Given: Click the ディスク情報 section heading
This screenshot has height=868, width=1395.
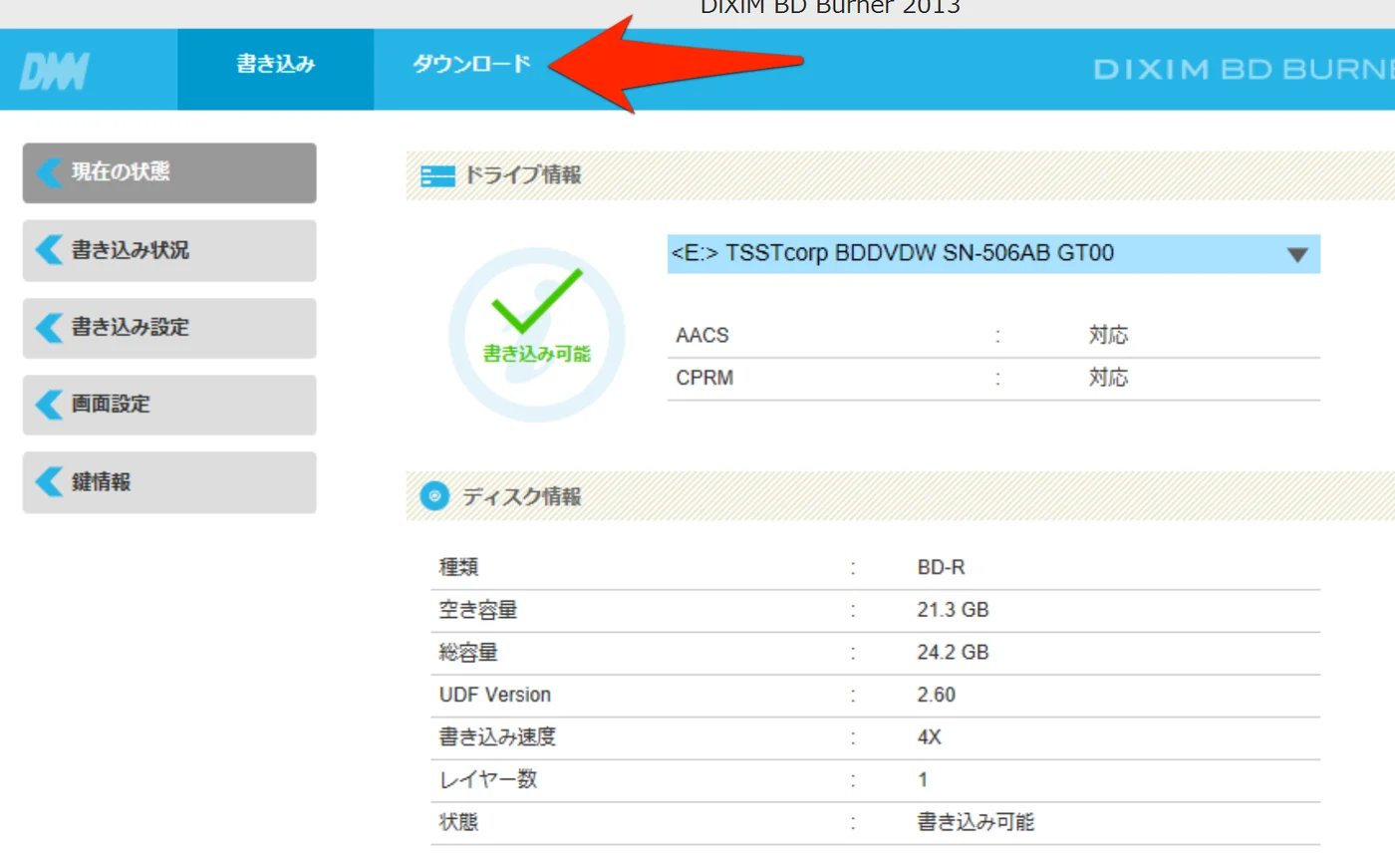Looking at the screenshot, I should pos(521,496).
